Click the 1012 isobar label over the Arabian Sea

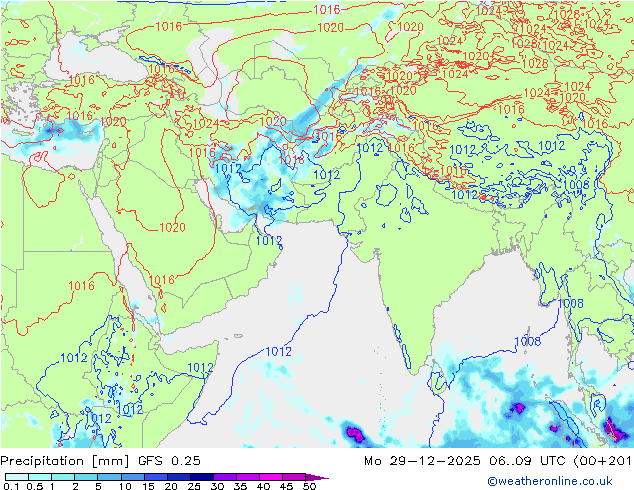(278, 352)
